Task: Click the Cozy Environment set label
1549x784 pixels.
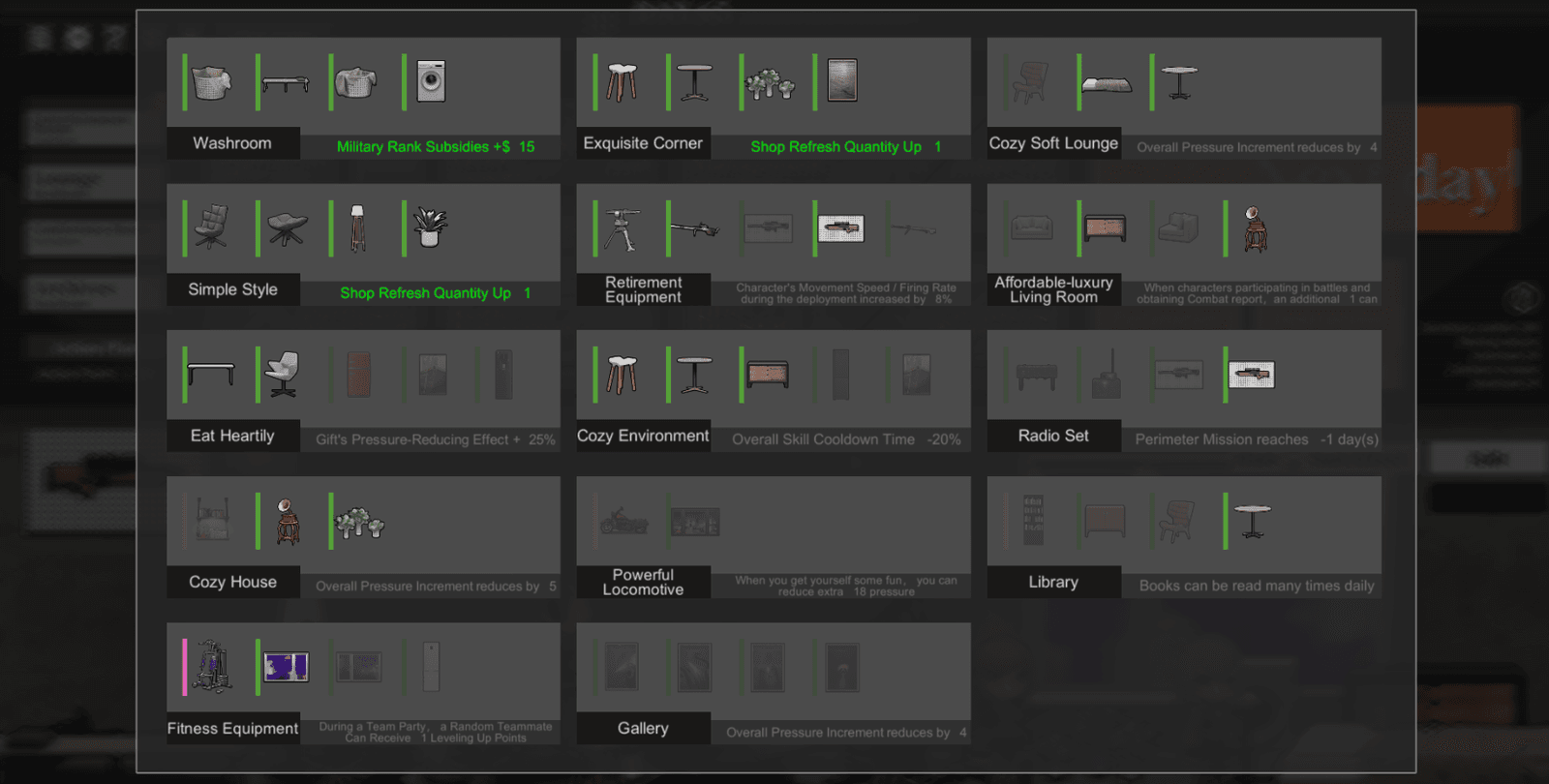Action: pos(643,436)
